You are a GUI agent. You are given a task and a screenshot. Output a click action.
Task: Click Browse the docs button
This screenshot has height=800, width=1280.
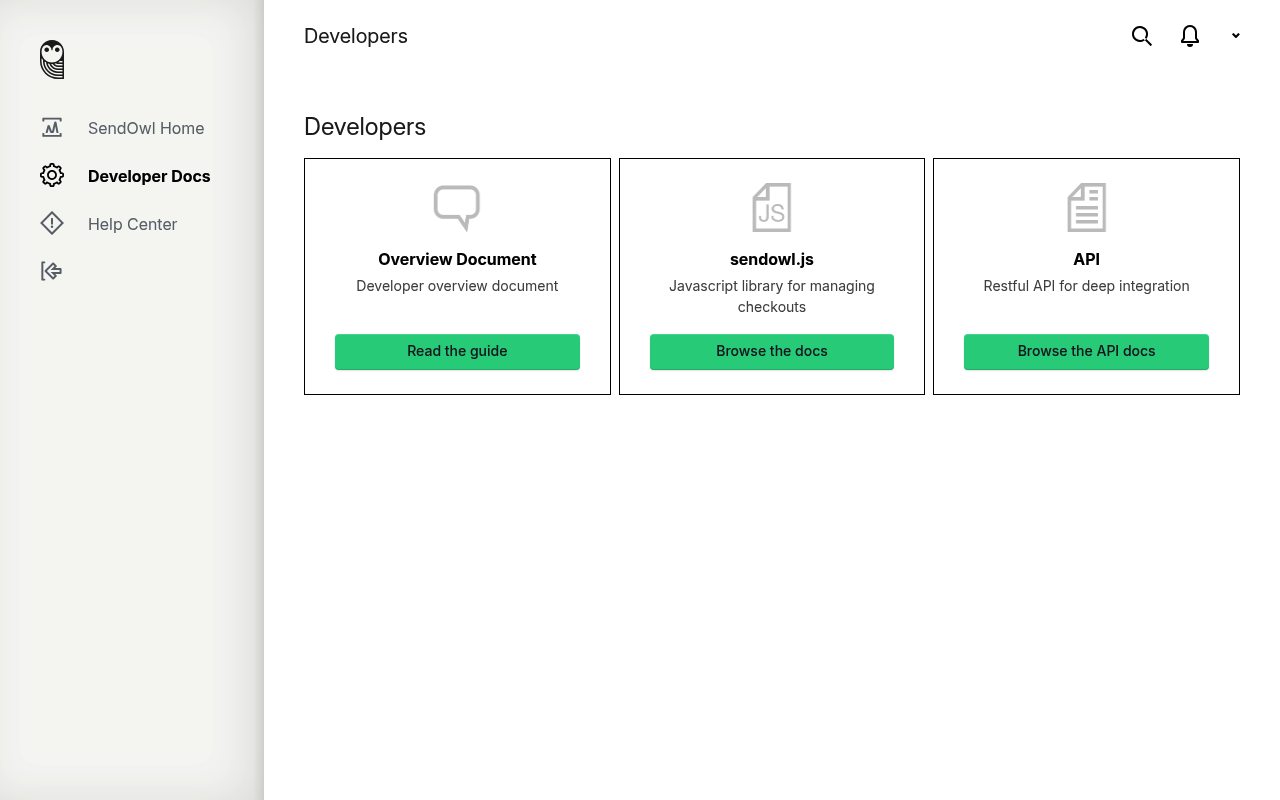pos(772,352)
